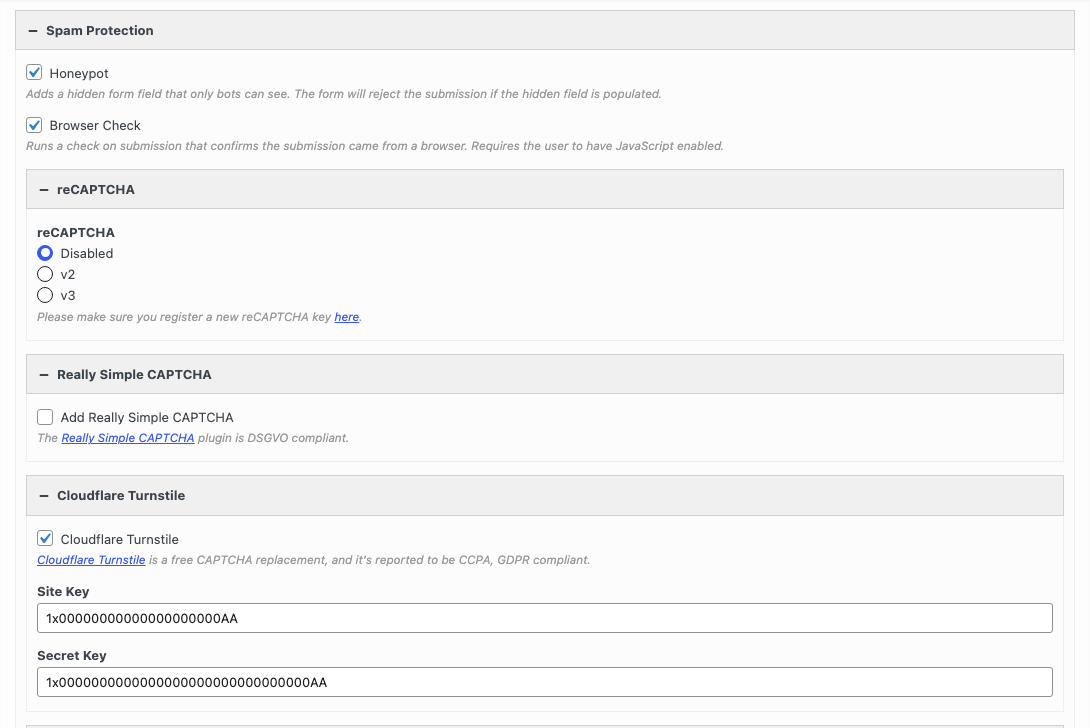Viewport: 1090px width, 728px height.
Task: Click the 'free CAPTCHA replacement' description text
Action: 369,560
